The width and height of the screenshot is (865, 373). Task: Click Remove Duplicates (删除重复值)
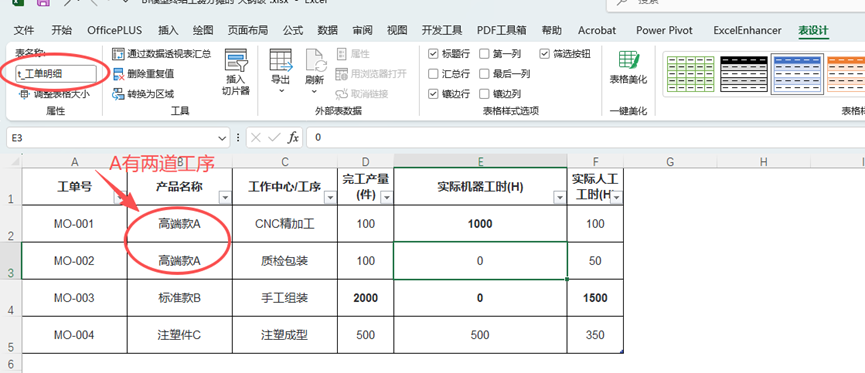click(x=143, y=74)
